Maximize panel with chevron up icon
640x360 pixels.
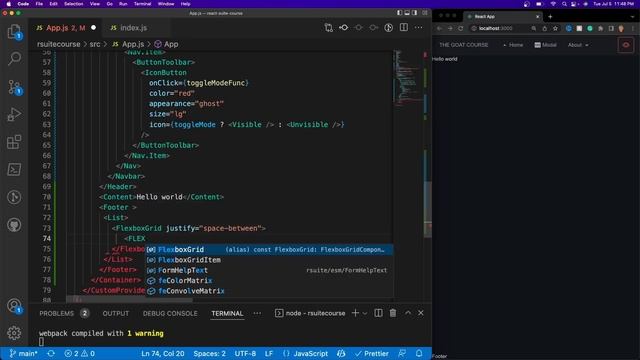point(408,313)
